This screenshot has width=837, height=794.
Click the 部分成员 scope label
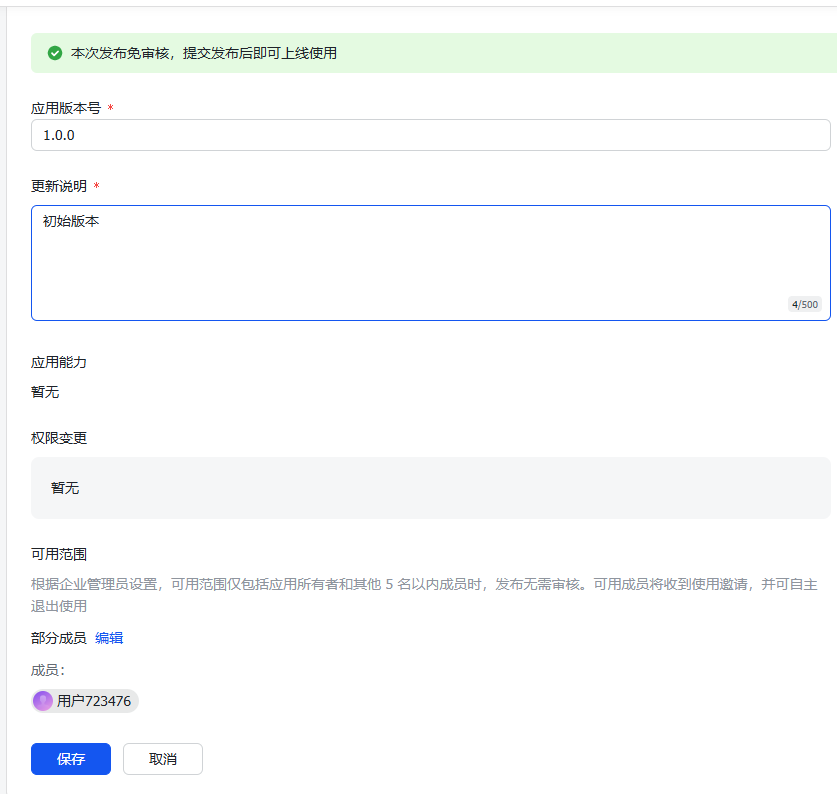(x=59, y=638)
